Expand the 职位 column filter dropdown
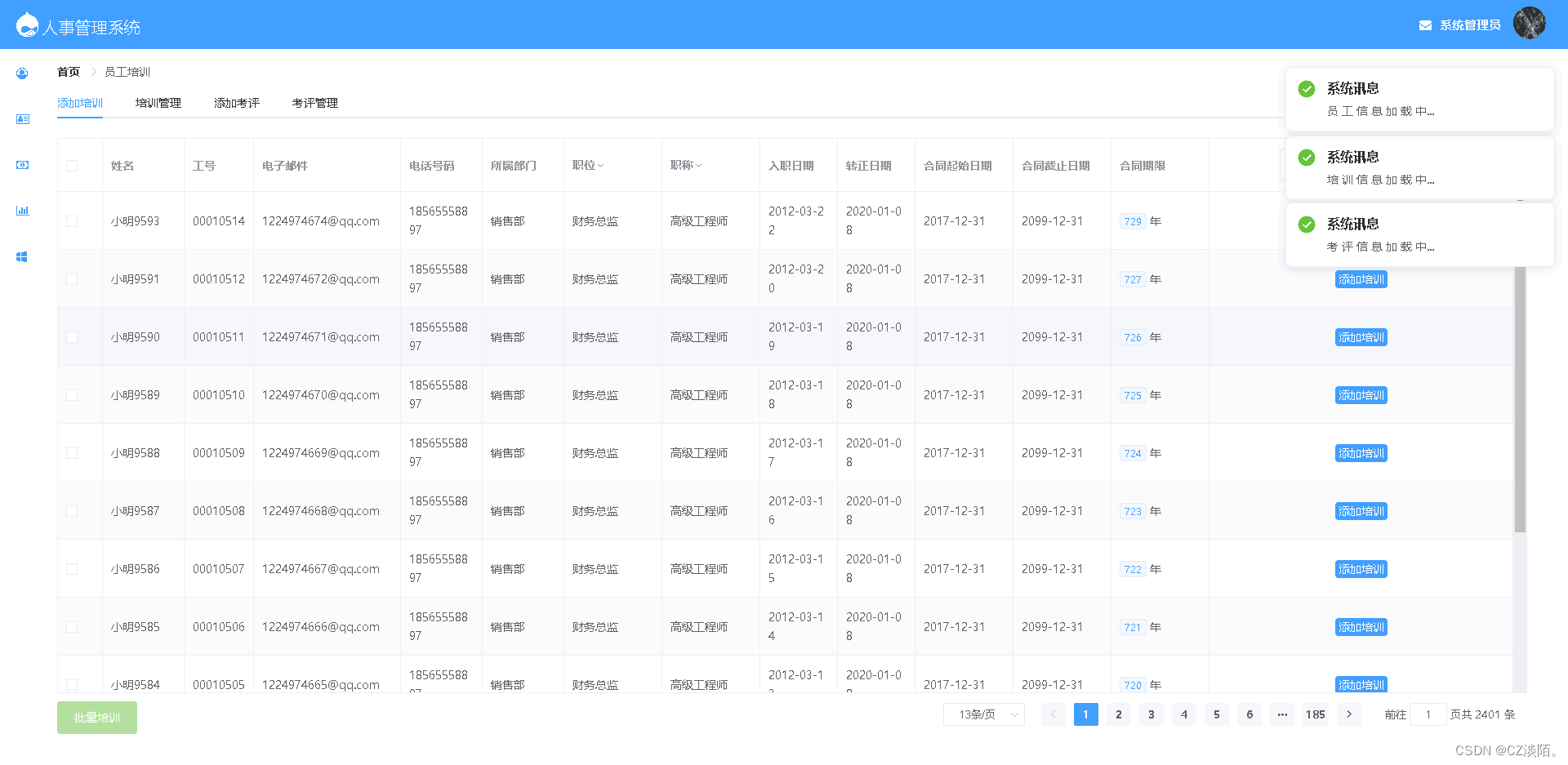Image resolution: width=1568 pixels, height=765 pixels. [601, 166]
